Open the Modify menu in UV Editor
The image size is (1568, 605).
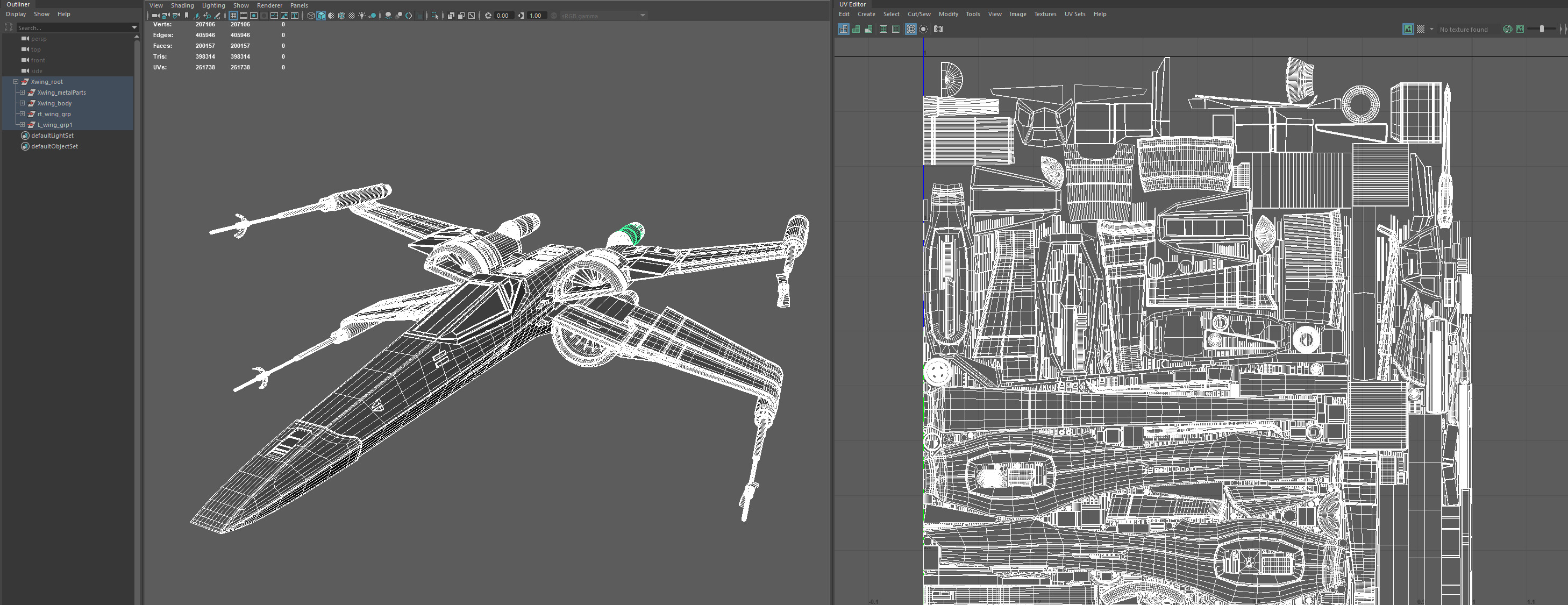(948, 14)
